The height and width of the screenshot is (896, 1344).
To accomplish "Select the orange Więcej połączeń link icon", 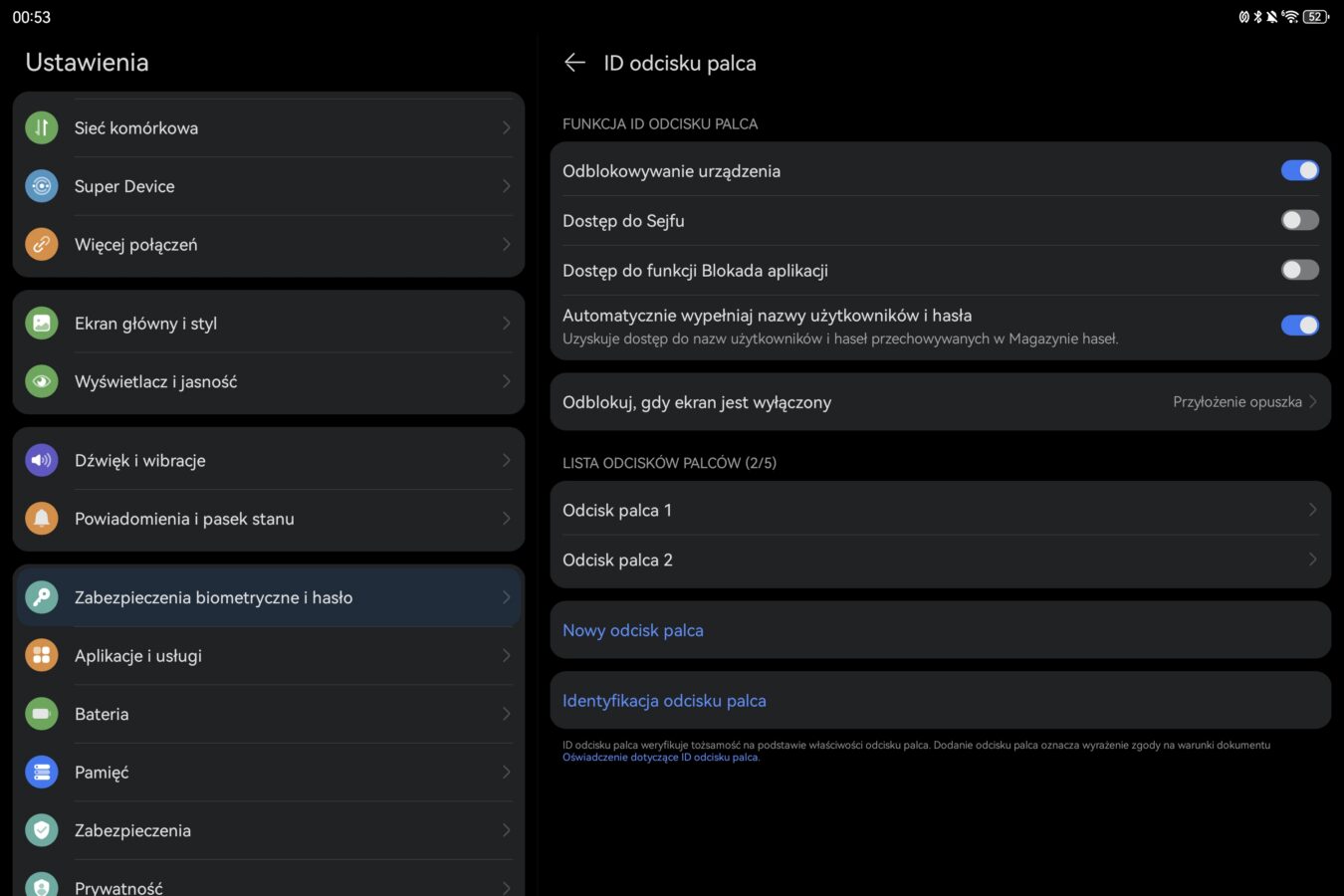I will pyautogui.click(x=42, y=244).
